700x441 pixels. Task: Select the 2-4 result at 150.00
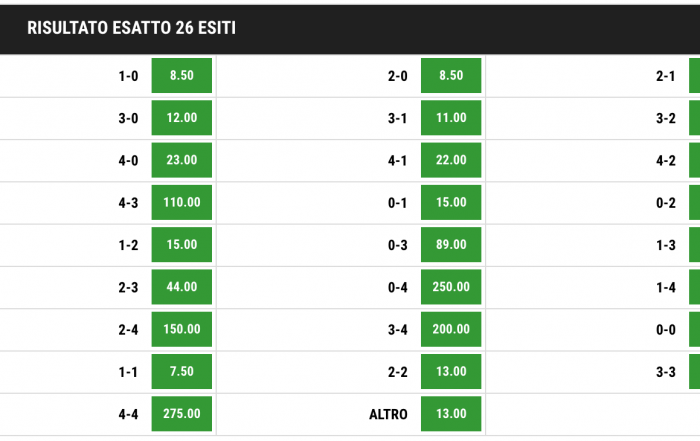[182, 329]
